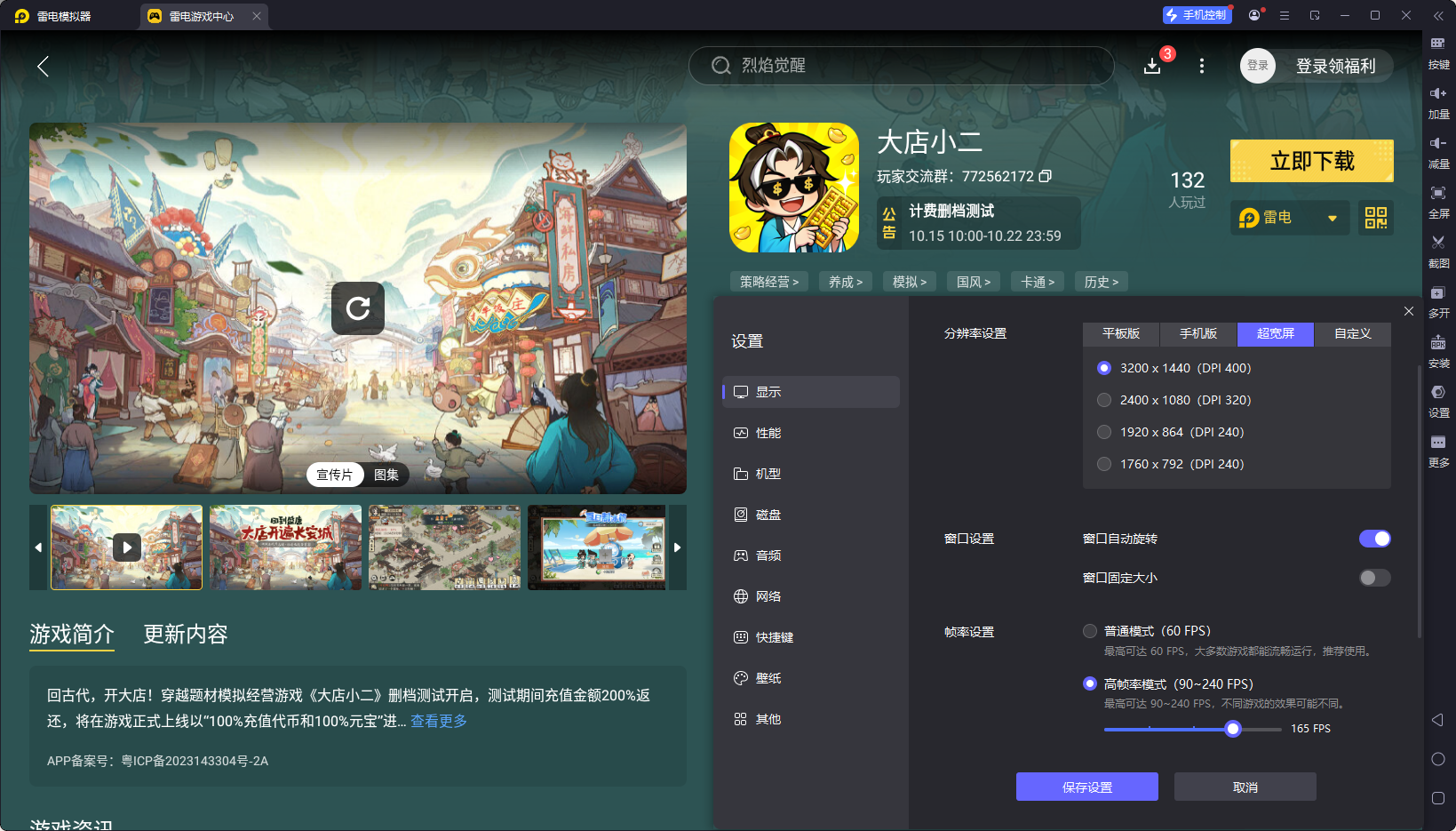Choose normal mode 60 FPS option

tap(1090, 631)
